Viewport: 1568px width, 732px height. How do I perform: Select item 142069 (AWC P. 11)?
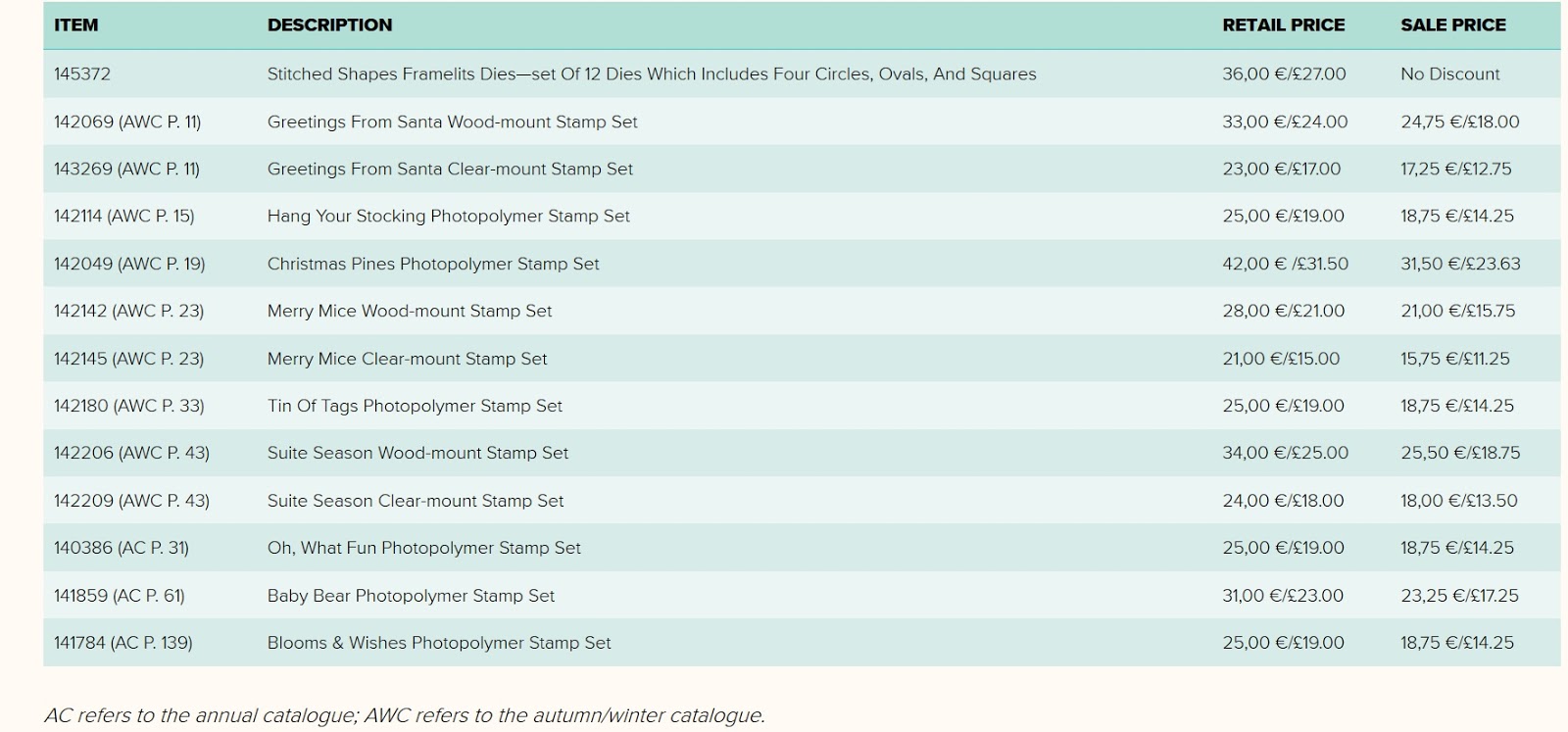tap(127, 122)
